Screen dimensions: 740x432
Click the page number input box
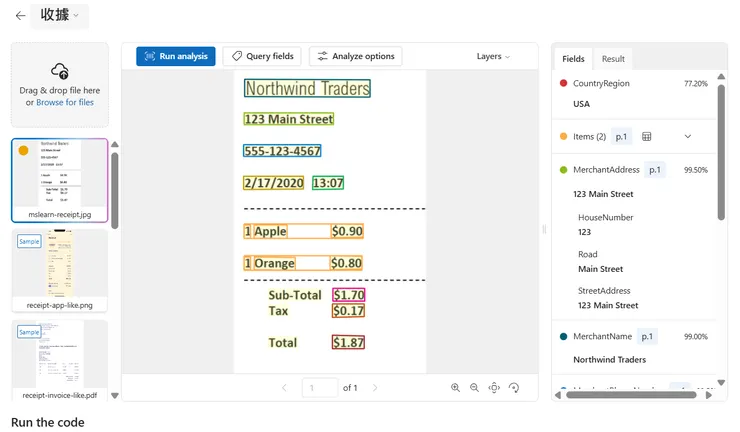[x=320, y=388]
